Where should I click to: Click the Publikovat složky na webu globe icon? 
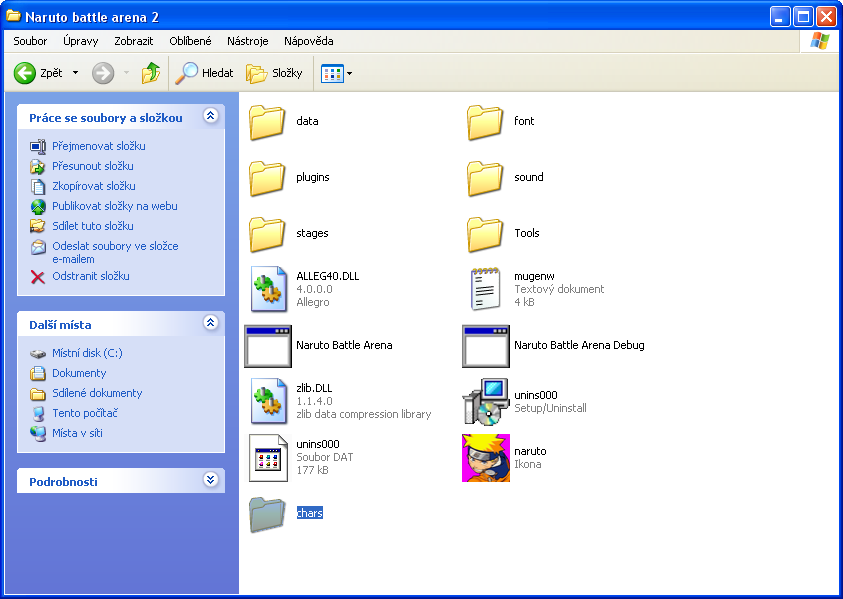[38, 206]
